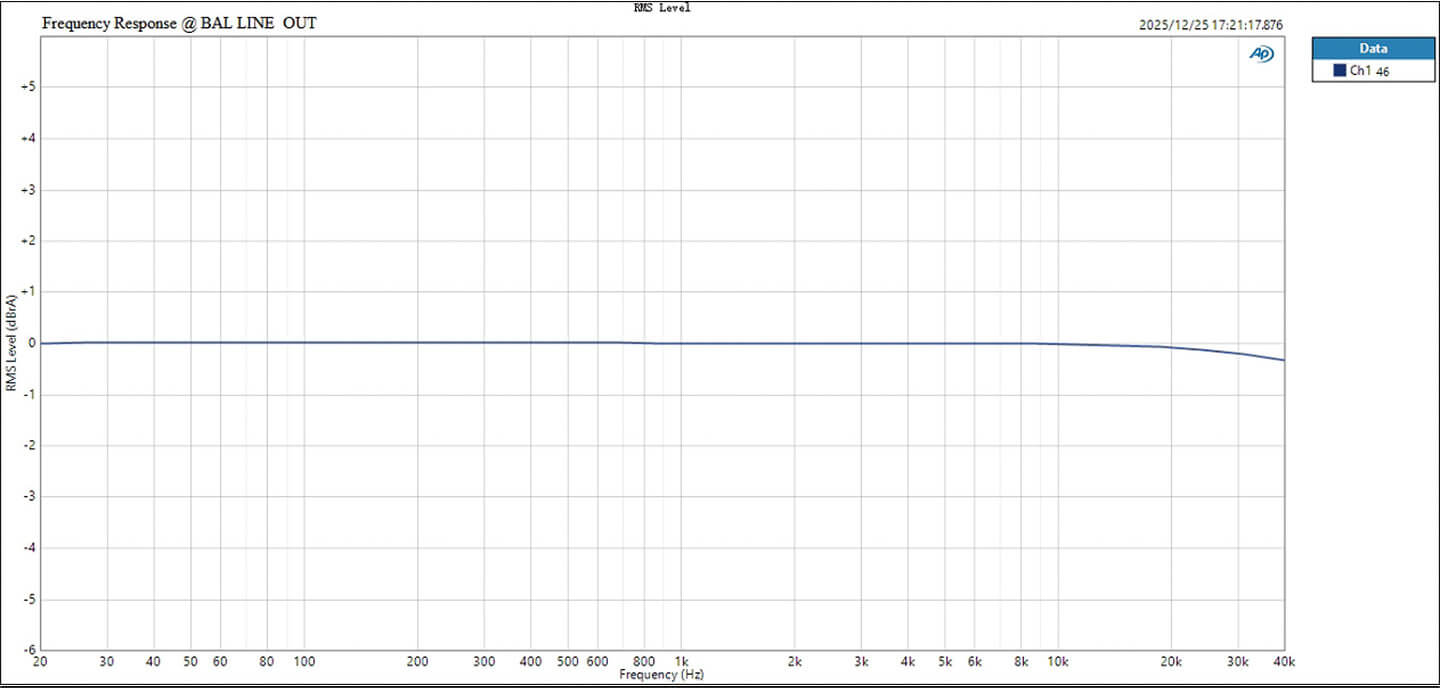Click the "100" frequency axis label
Viewport: 1440px width, 688px height.
point(305,661)
